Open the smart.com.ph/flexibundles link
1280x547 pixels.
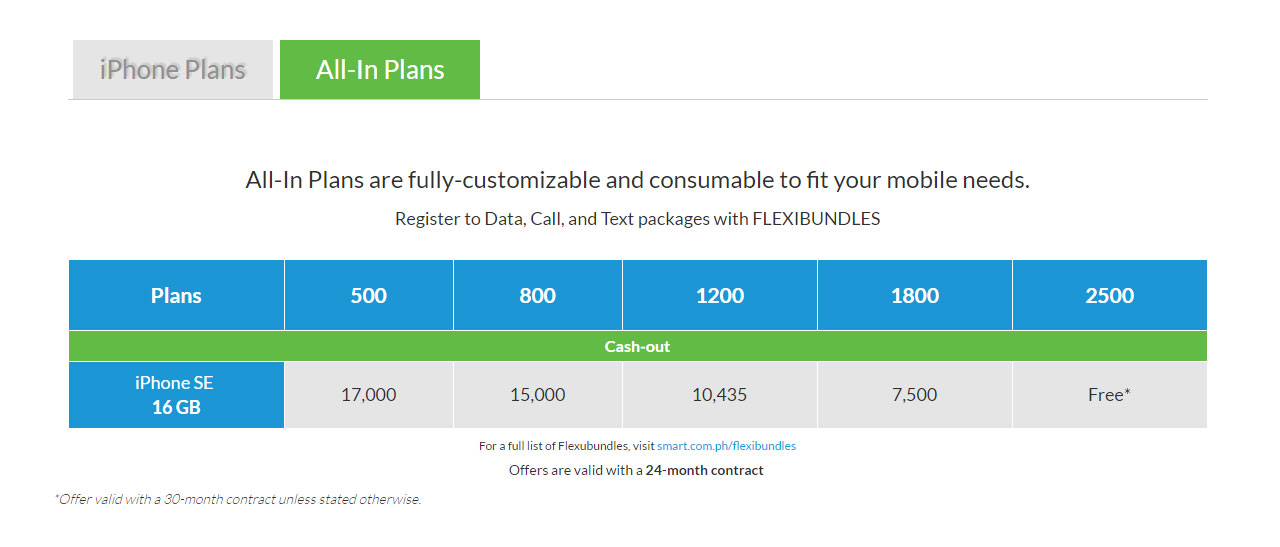[x=726, y=446]
